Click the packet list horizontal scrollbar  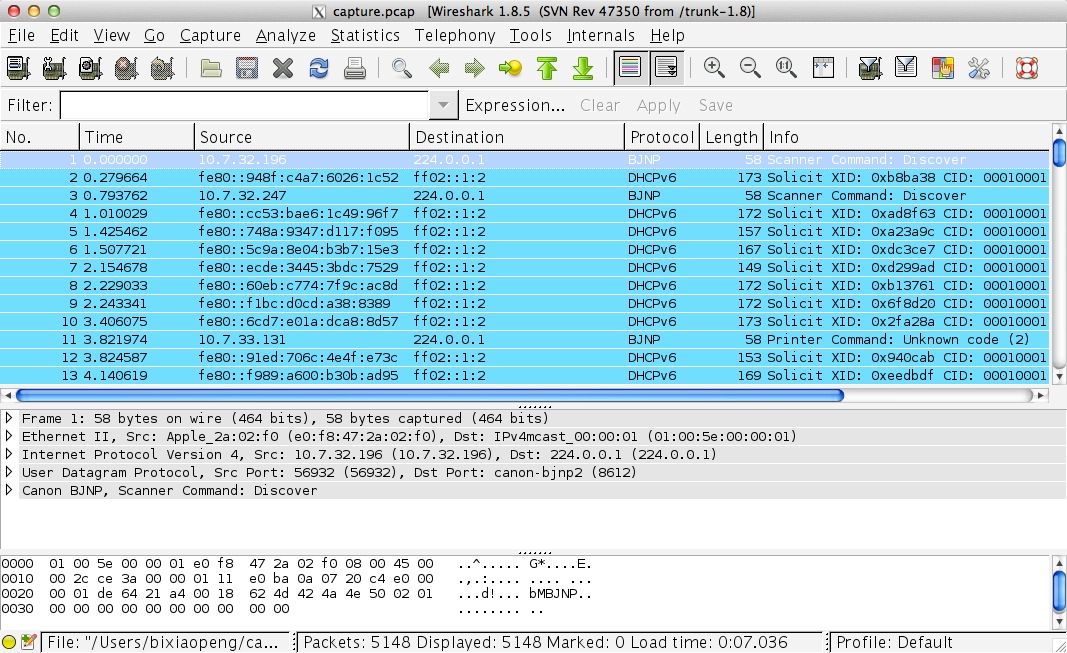[430, 395]
